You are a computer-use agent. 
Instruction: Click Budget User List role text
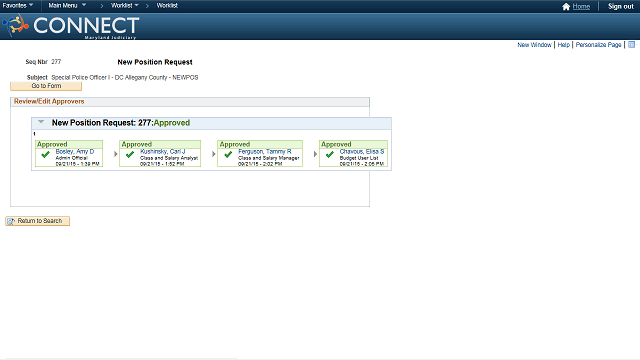click(x=359, y=158)
